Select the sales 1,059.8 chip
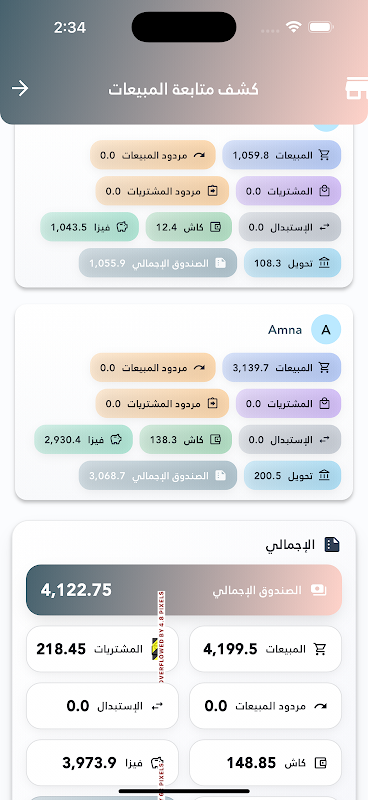Image resolution: width=368 pixels, height=800 pixels. [281, 155]
